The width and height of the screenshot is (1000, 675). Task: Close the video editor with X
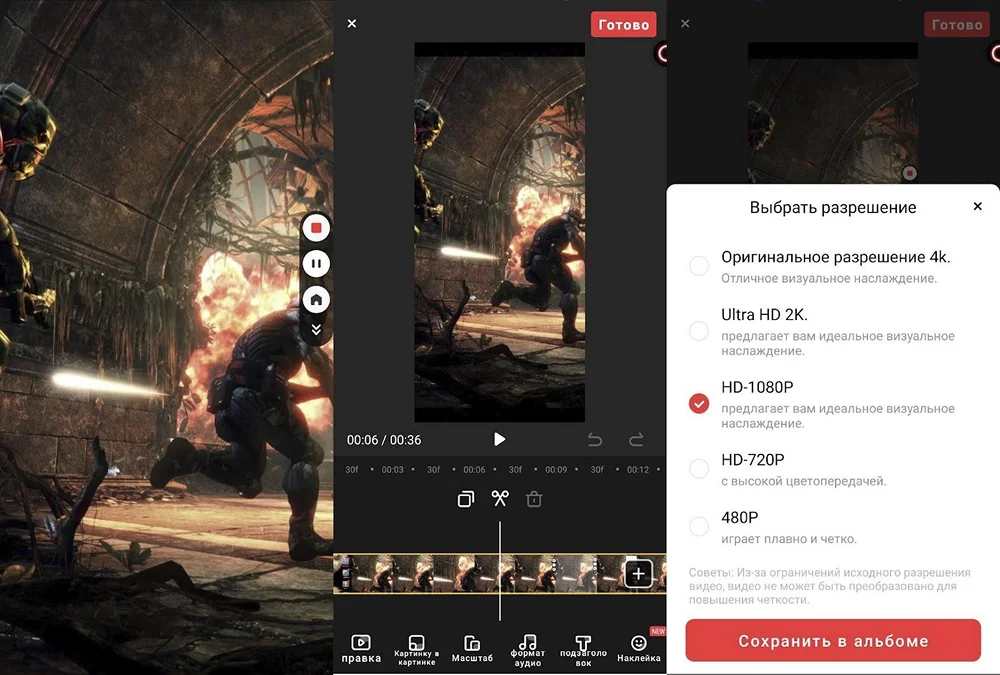pos(351,23)
